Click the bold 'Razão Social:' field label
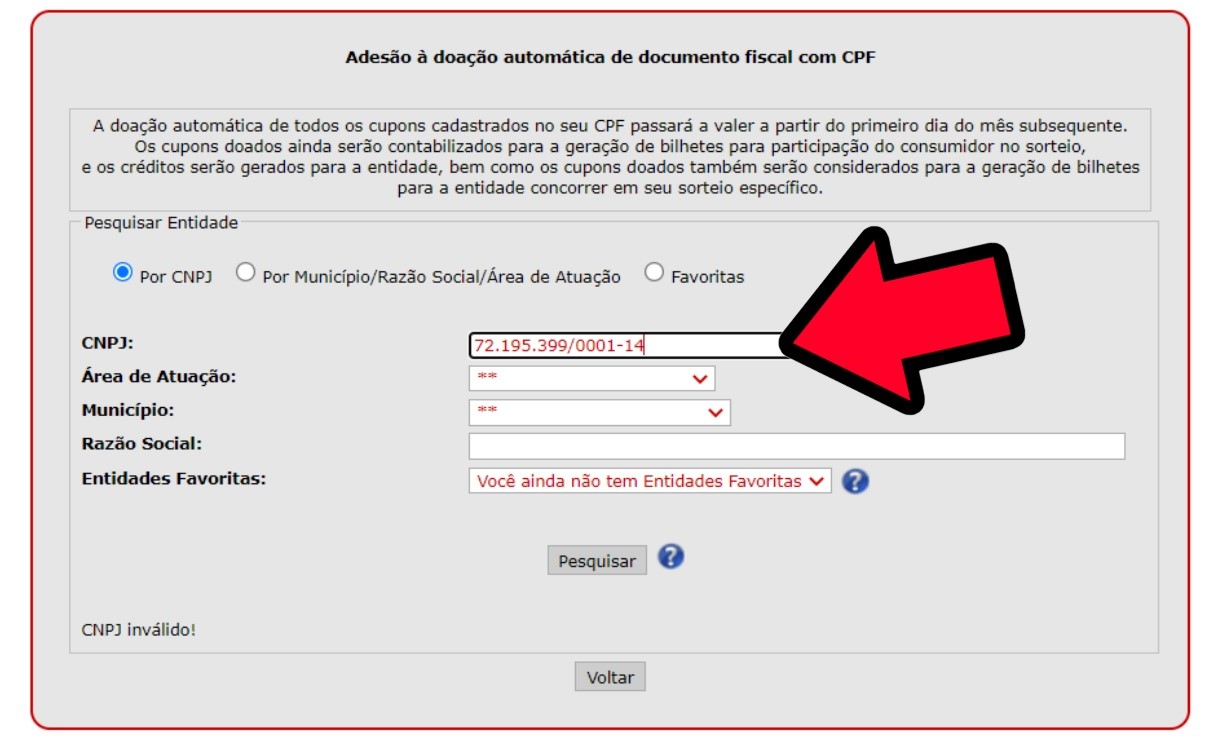 [142, 443]
